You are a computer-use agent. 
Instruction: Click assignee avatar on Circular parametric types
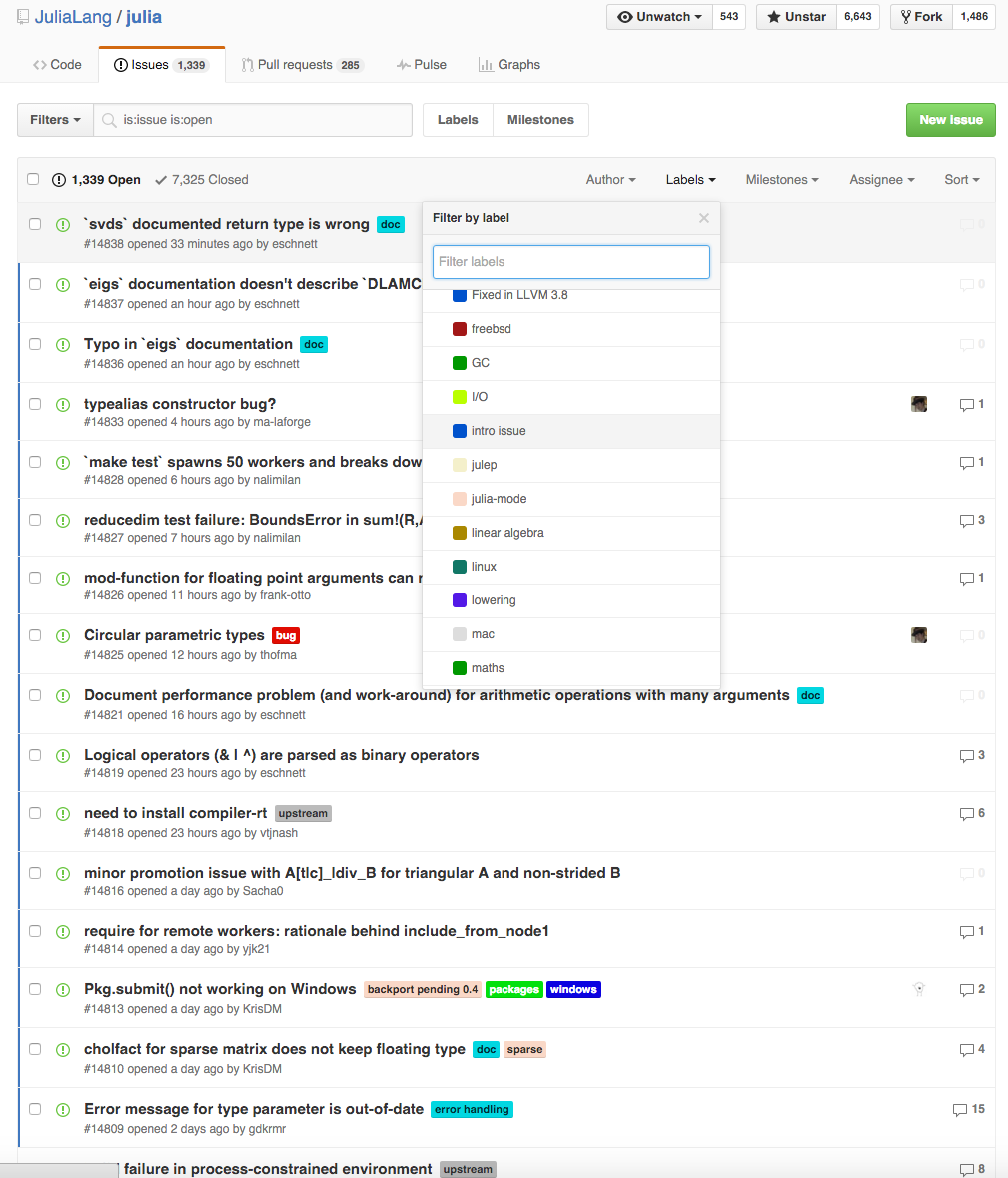point(919,635)
